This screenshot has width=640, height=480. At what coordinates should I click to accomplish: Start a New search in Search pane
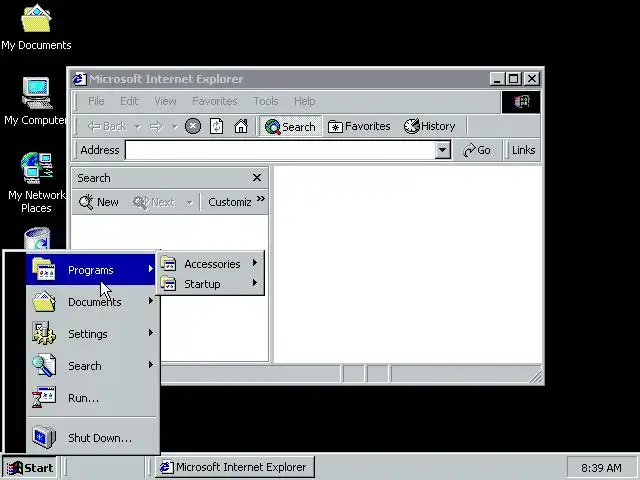(x=98, y=202)
